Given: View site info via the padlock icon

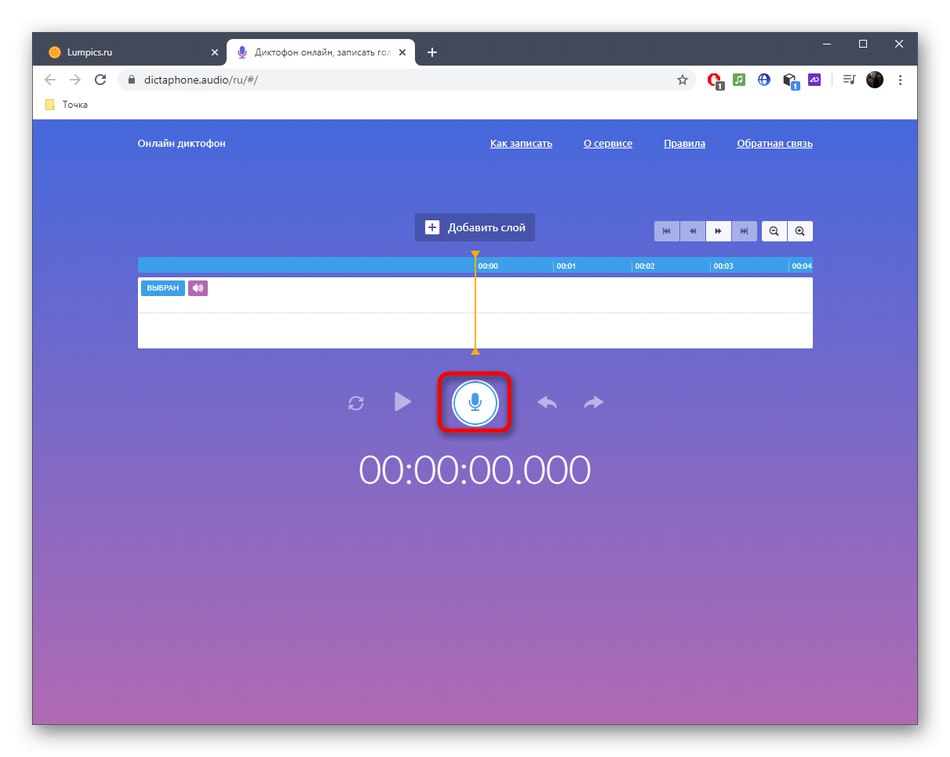Looking at the screenshot, I should coord(131,79).
